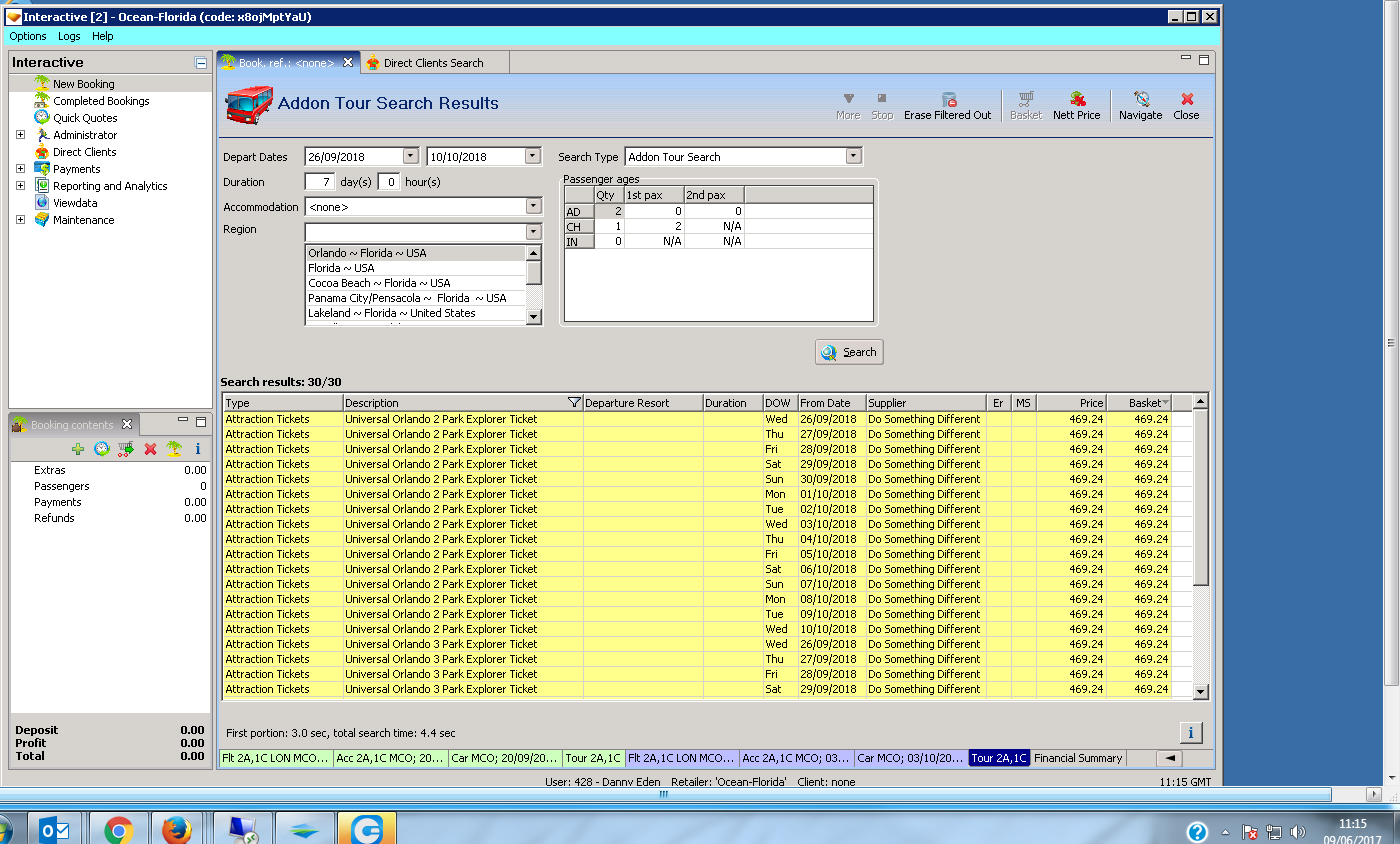Expand the Reporting and Analytics node
Image resolution: width=1400 pixels, height=844 pixels.
coord(20,186)
